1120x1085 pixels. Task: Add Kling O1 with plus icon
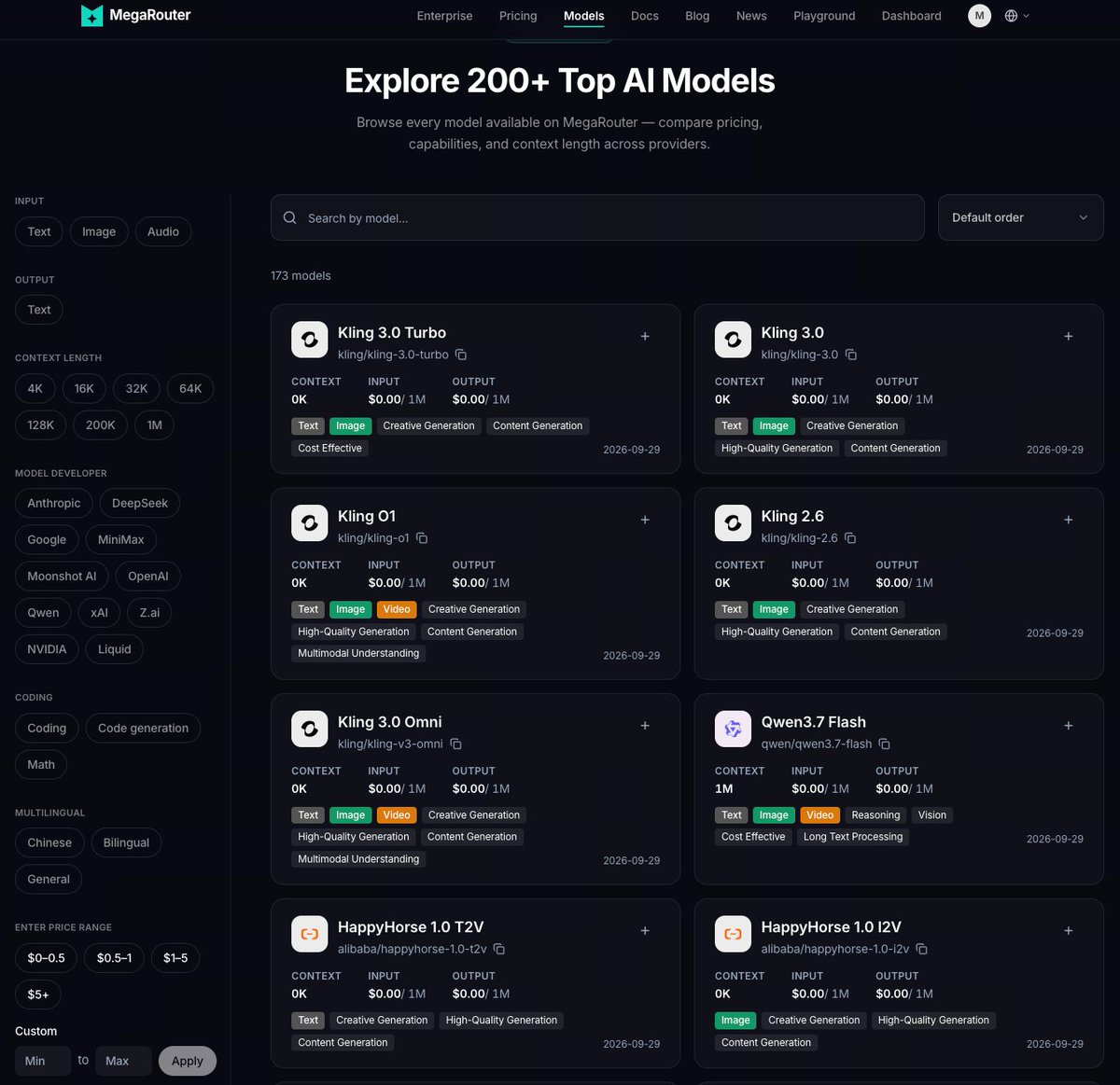click(x=645, y=520)
